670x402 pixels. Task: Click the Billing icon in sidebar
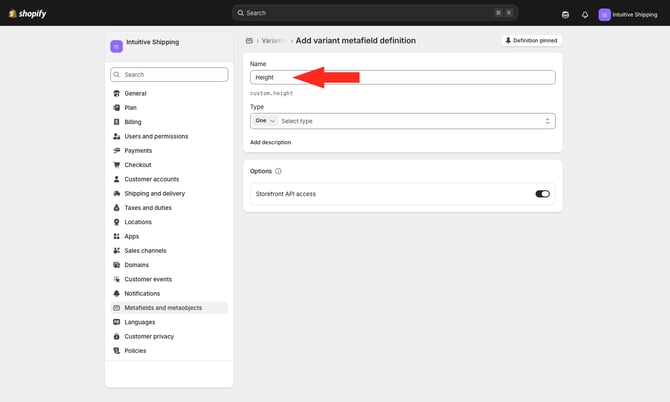coord(116,122)
